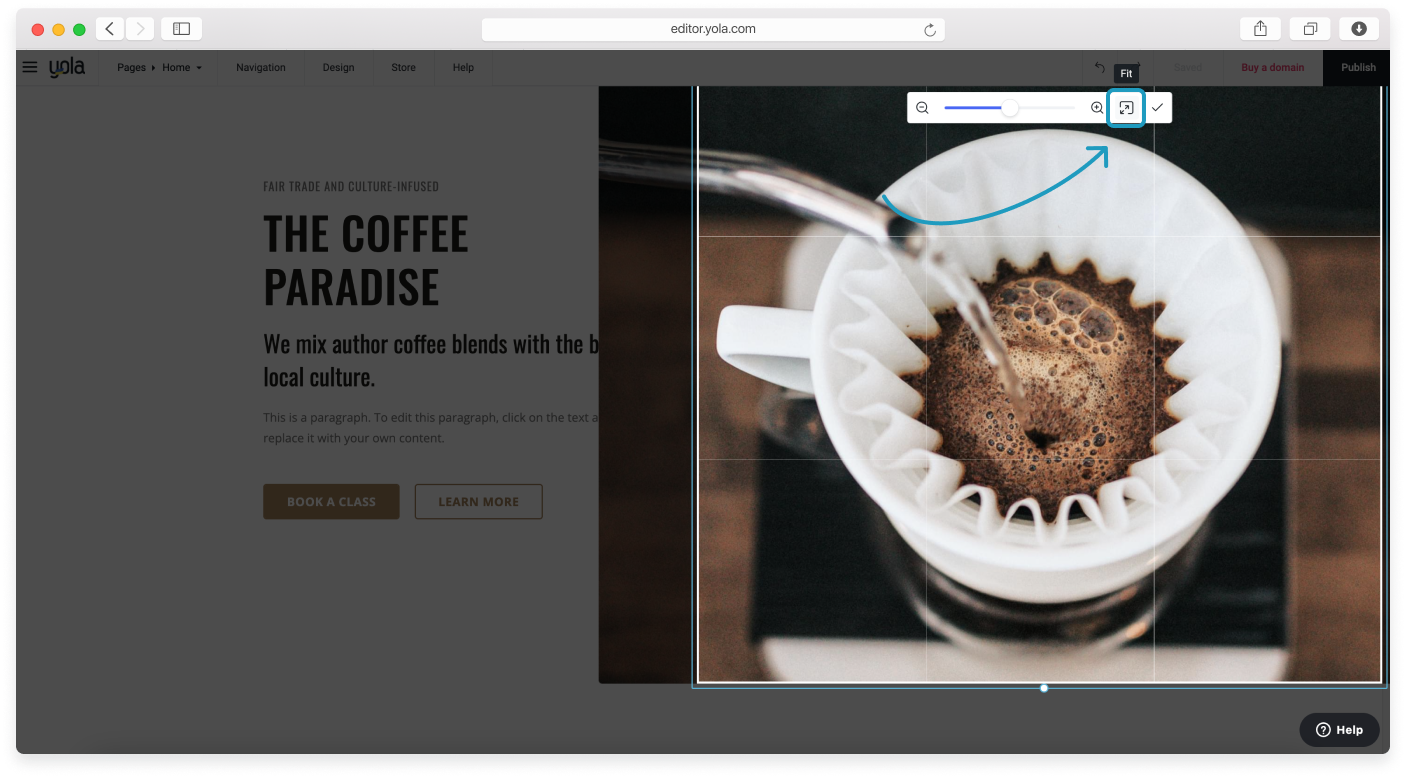The image size is (1406, 778).
Task: Click the zoom out magnifier icon
Action: pyautogui.click(x=922, y=108)
